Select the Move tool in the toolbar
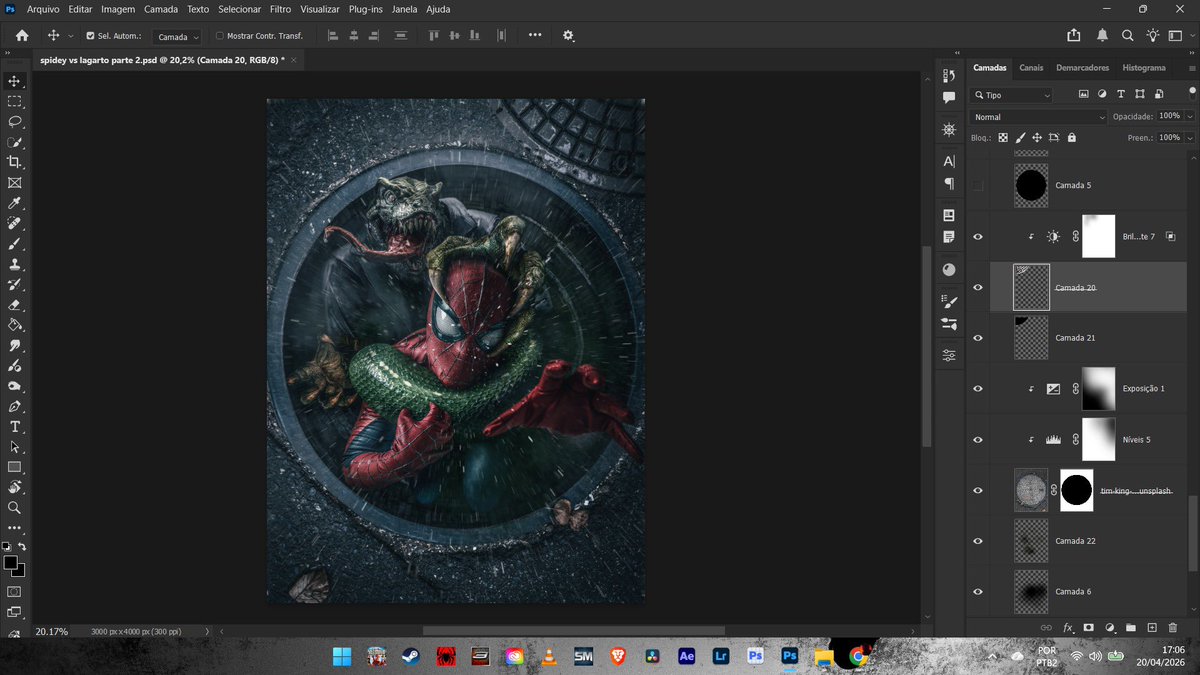The height and width of the screenshot is (675, 1200). point(14,81)
